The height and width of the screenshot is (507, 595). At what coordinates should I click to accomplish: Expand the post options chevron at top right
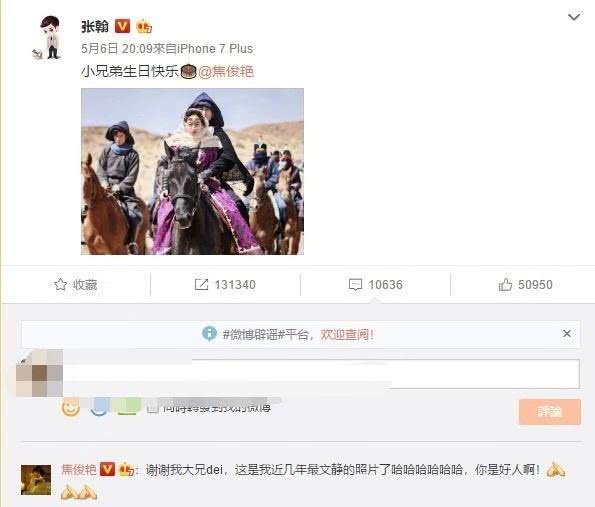(x=574, y=17)
